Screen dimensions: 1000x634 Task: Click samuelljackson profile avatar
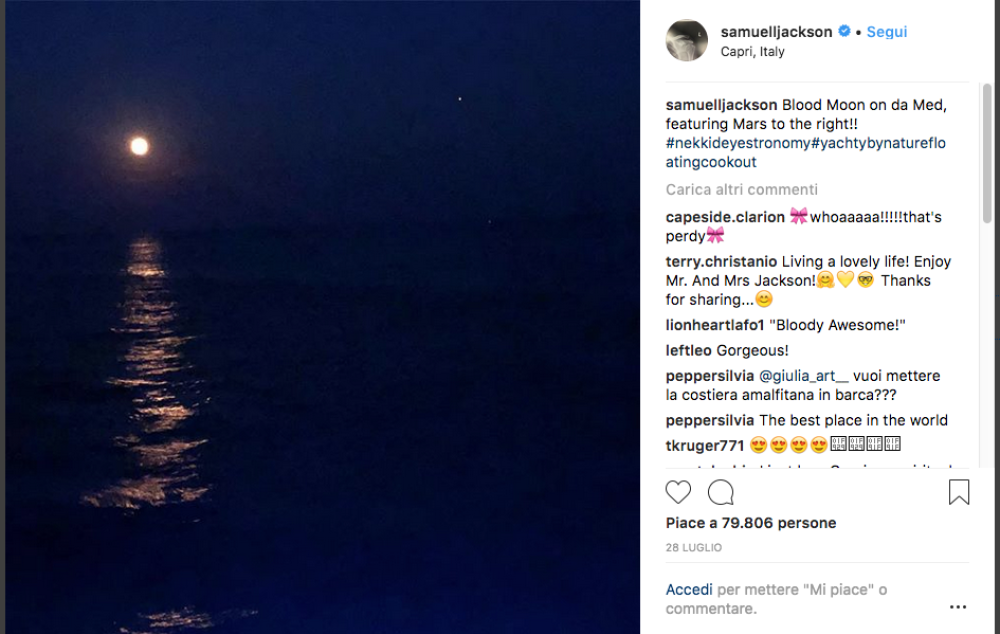click(x=687, y=41)
